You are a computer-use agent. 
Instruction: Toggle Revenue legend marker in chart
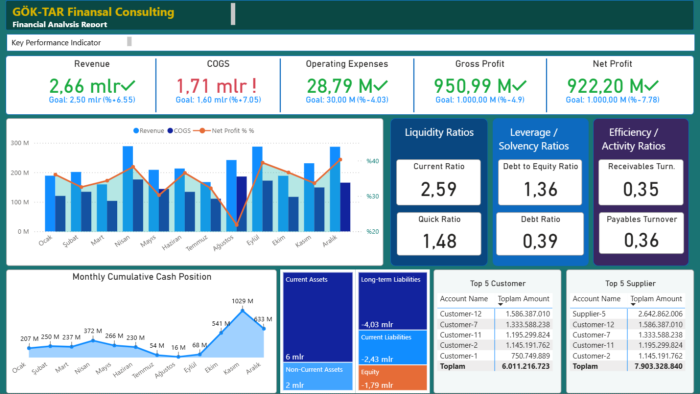pos(136,131)
